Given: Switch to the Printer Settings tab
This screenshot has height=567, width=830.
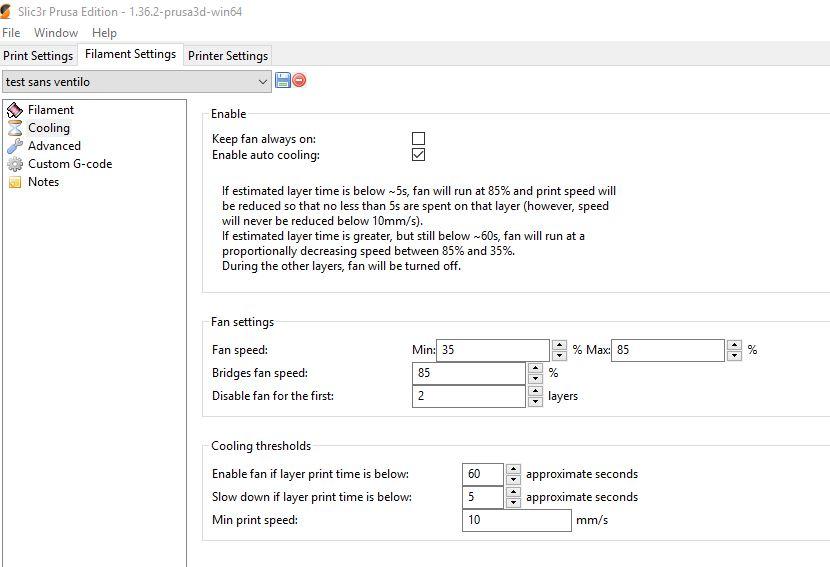Looking at the screenshot, I should pos(228,56).
